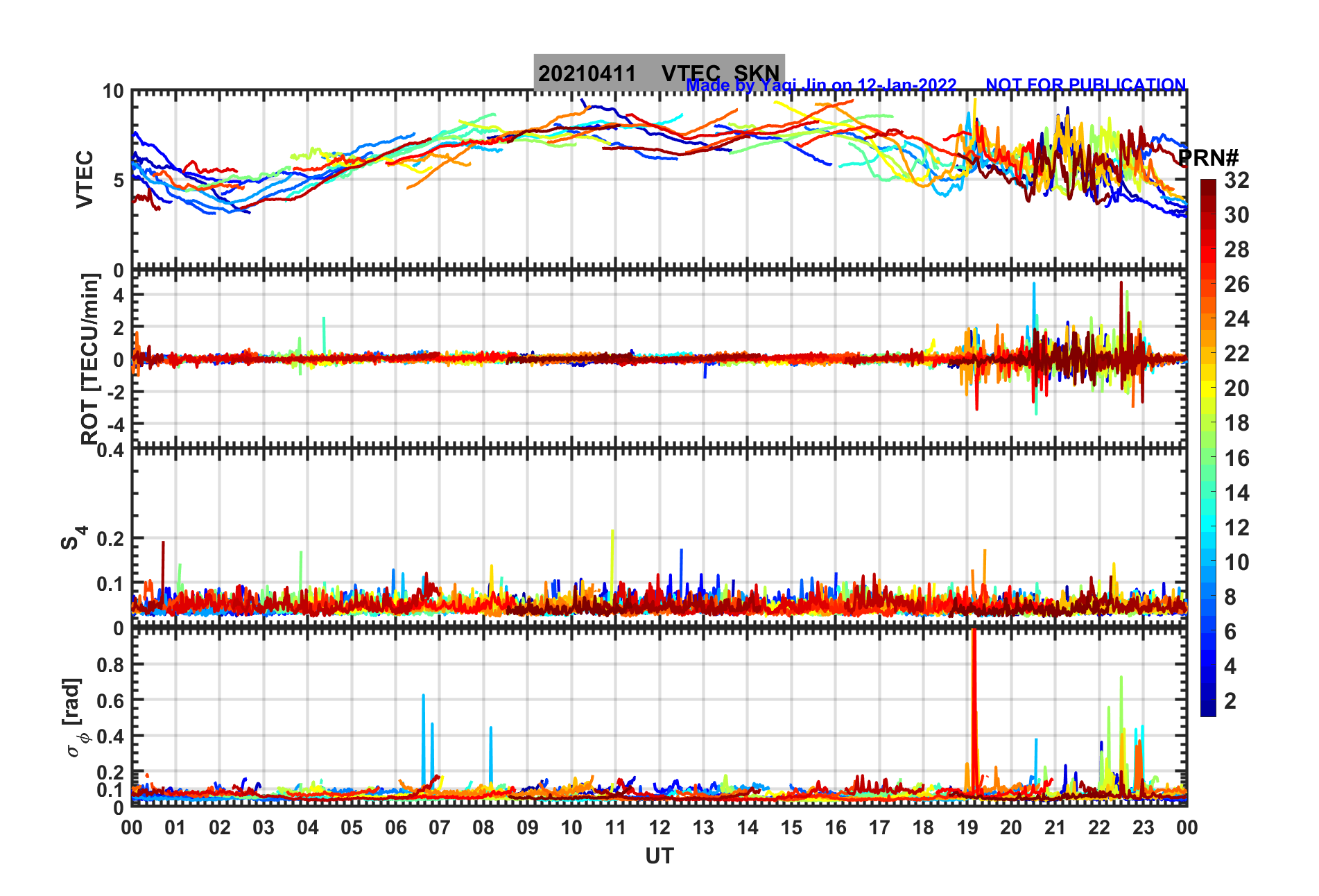
Task: Click the "PRN#" colorbar title
Action: [x=1209, y=158]
